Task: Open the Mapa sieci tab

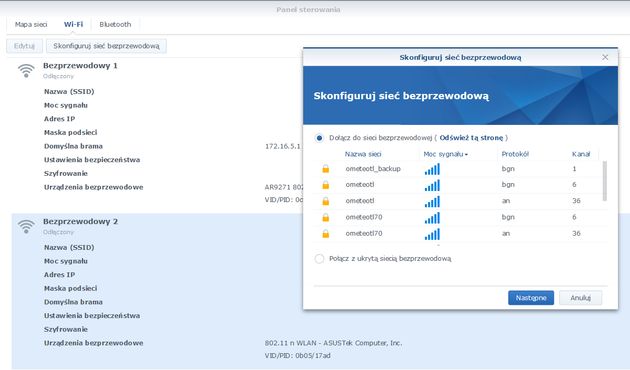Action: (x=31, y=25)
